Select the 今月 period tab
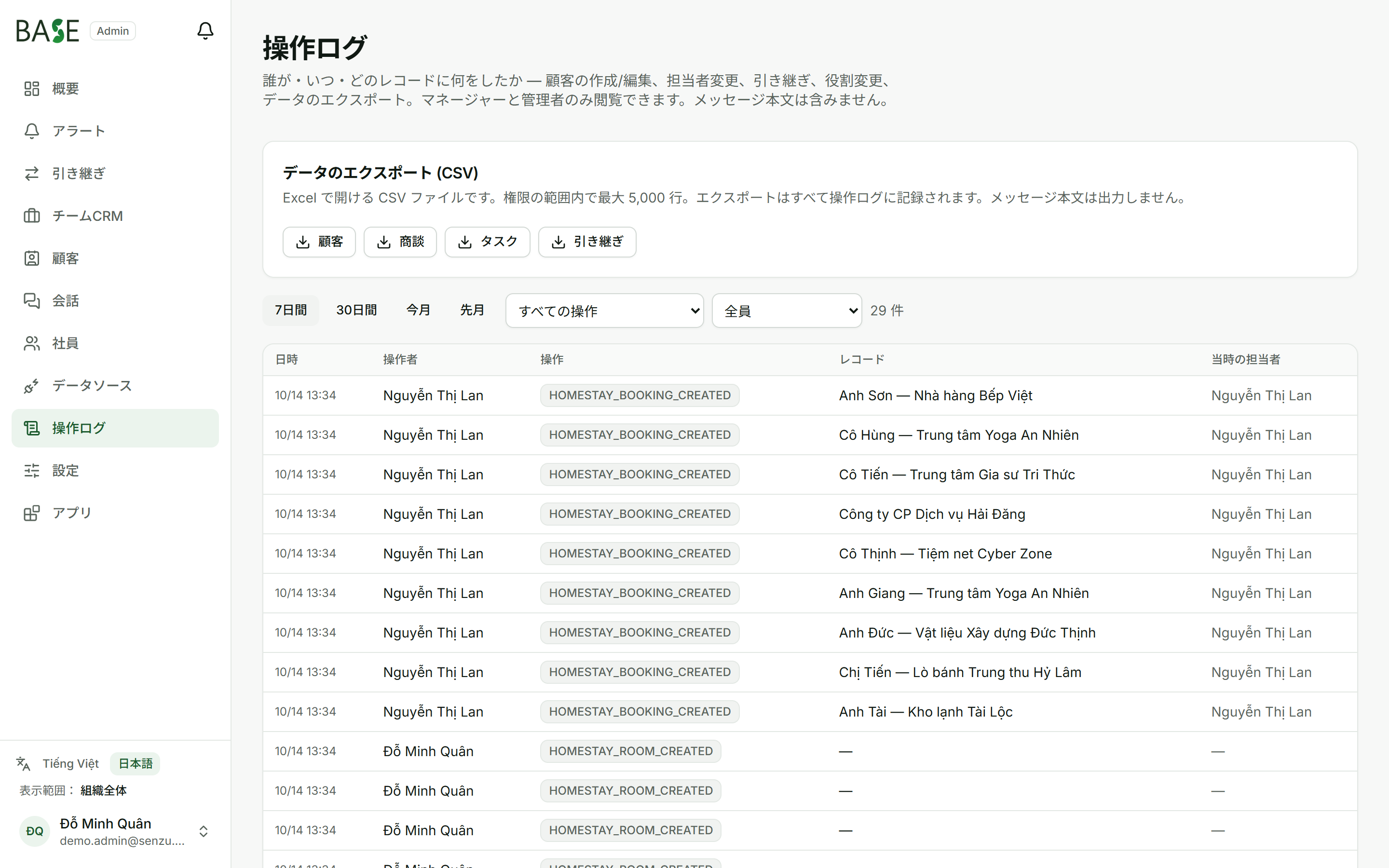The height and width of the screenshot is (868, 1389). pos(419,310)
